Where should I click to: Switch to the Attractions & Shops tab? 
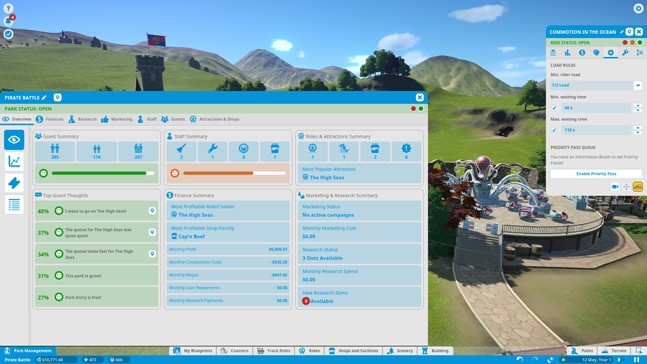tap(215, 119)
